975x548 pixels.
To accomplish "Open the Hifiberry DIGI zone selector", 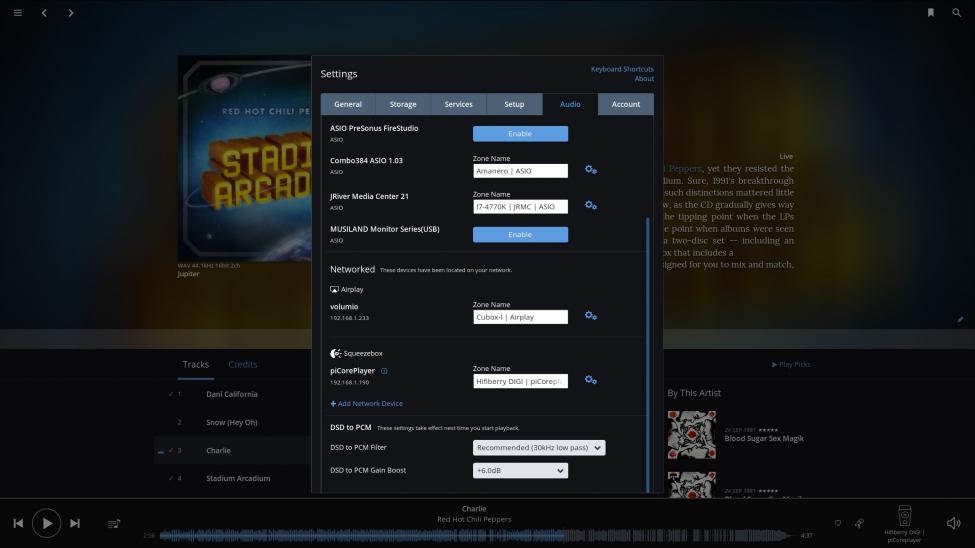I will pos(905,524).
